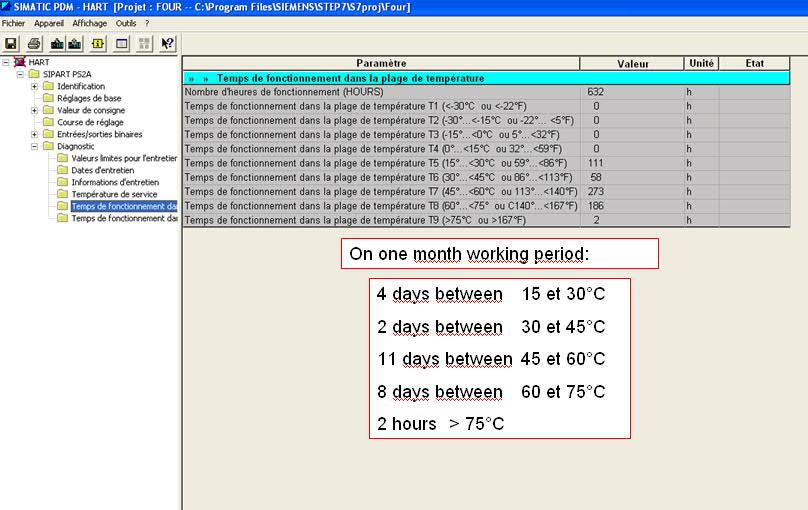Viewport: 808px width, 510px height.
Task: Click the second device load toolbar icon
Action: pyautogui.click(x=74, y=44)
